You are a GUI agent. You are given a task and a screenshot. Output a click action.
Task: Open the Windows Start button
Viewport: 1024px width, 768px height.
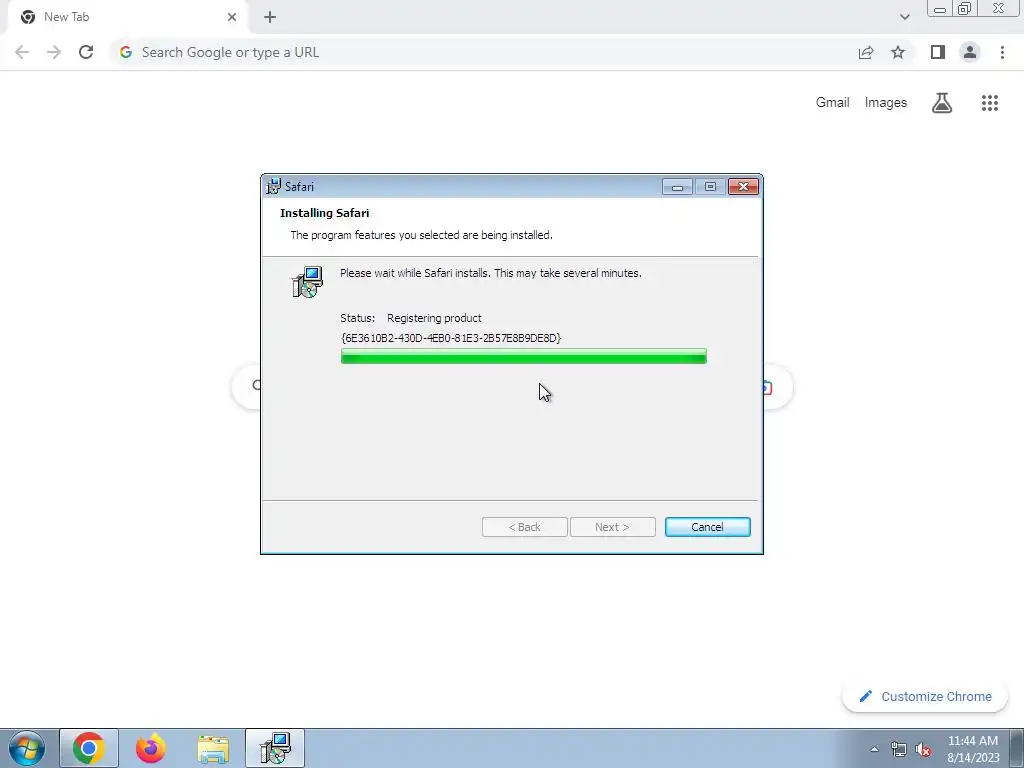(x=27, y=748)
